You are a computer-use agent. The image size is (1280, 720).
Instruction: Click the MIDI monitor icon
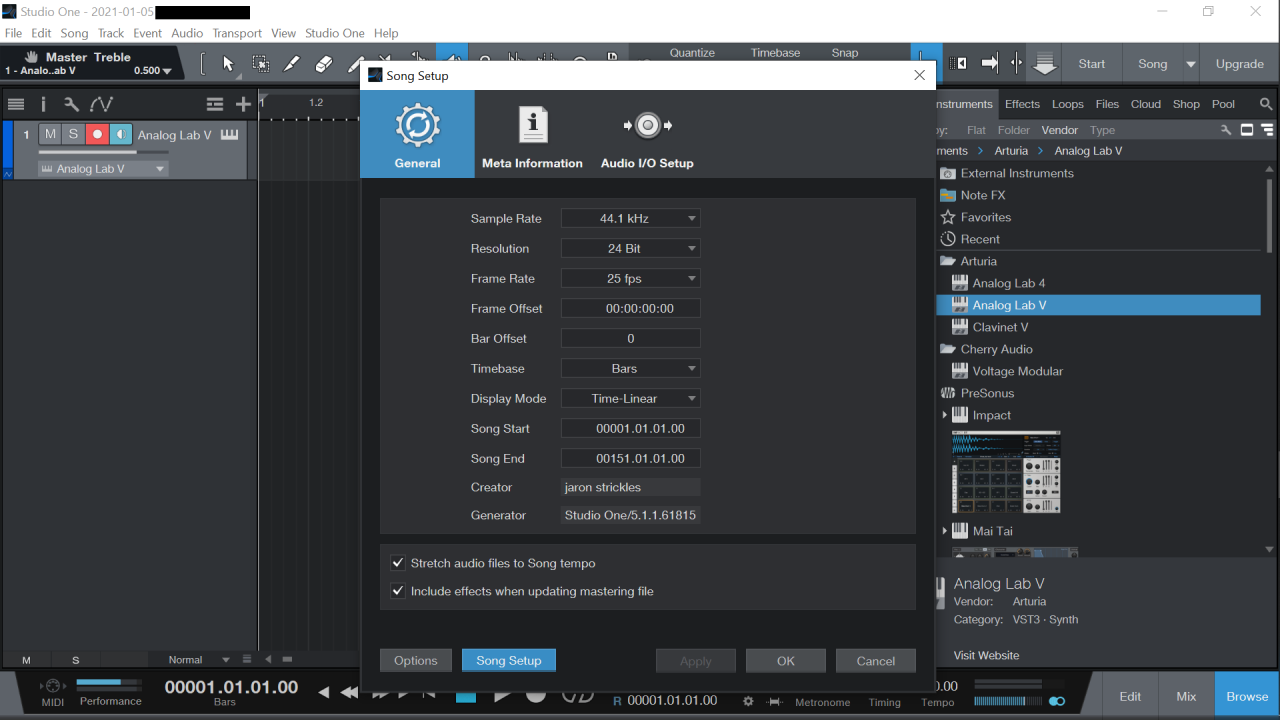(53, 686)
